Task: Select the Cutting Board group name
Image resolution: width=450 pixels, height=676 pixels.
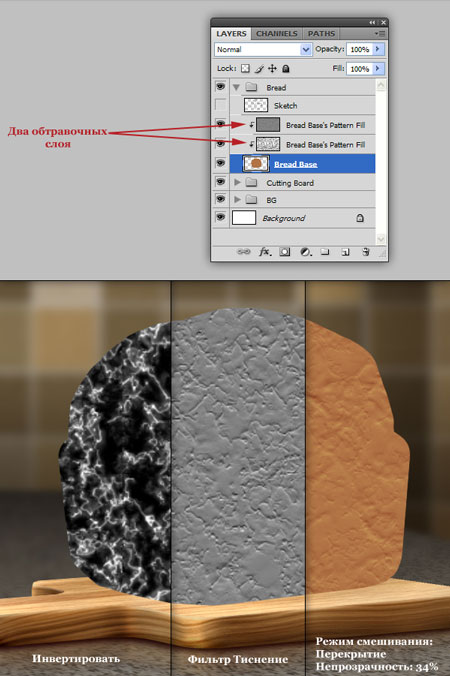Action: click(x=290, y=183)
